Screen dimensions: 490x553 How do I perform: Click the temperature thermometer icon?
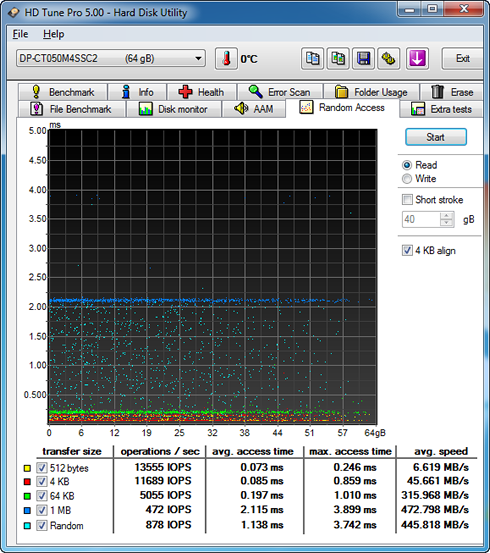(x=226, y=59)
